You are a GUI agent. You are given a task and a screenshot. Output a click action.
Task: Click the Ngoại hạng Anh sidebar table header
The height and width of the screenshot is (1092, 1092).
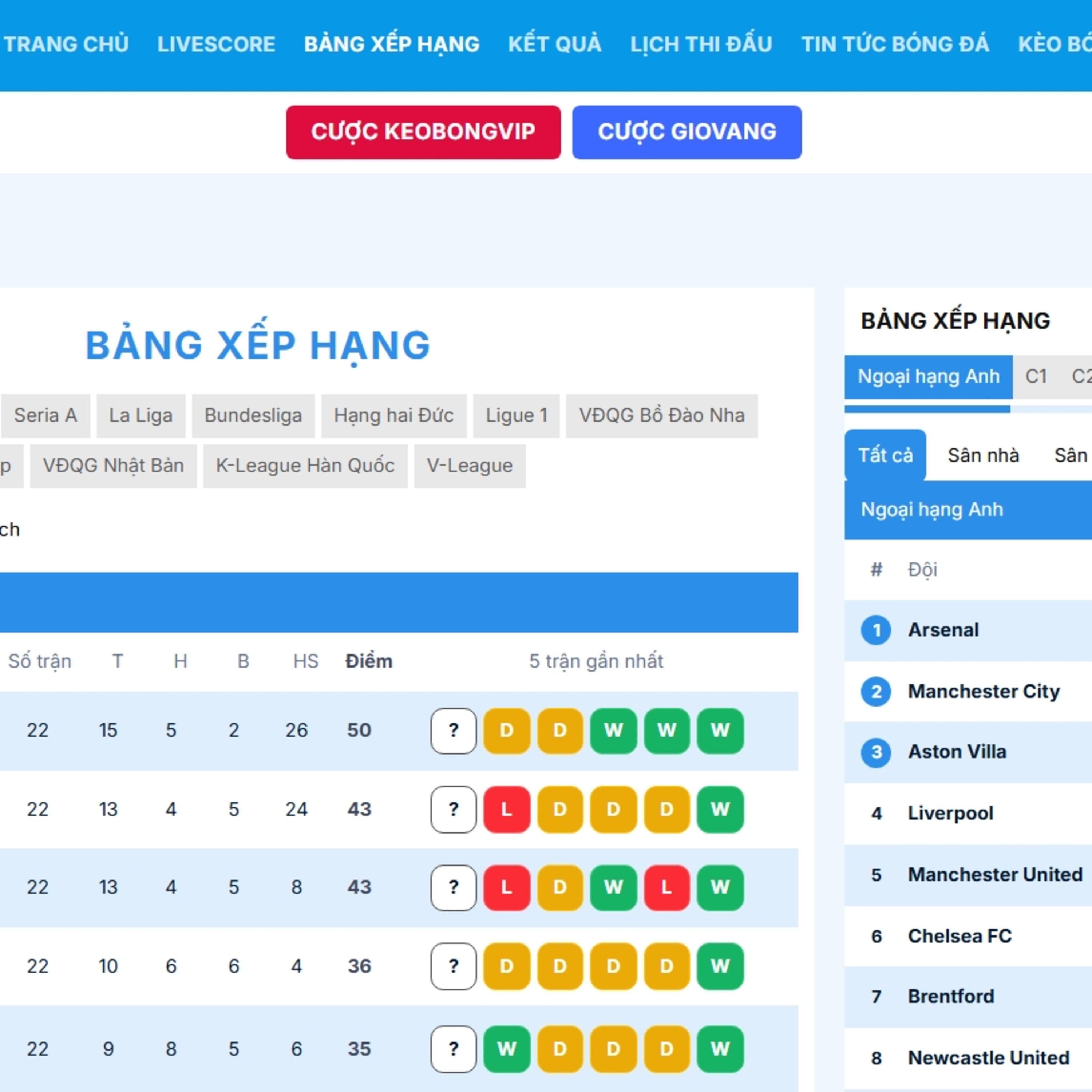(x=968, y=510)
